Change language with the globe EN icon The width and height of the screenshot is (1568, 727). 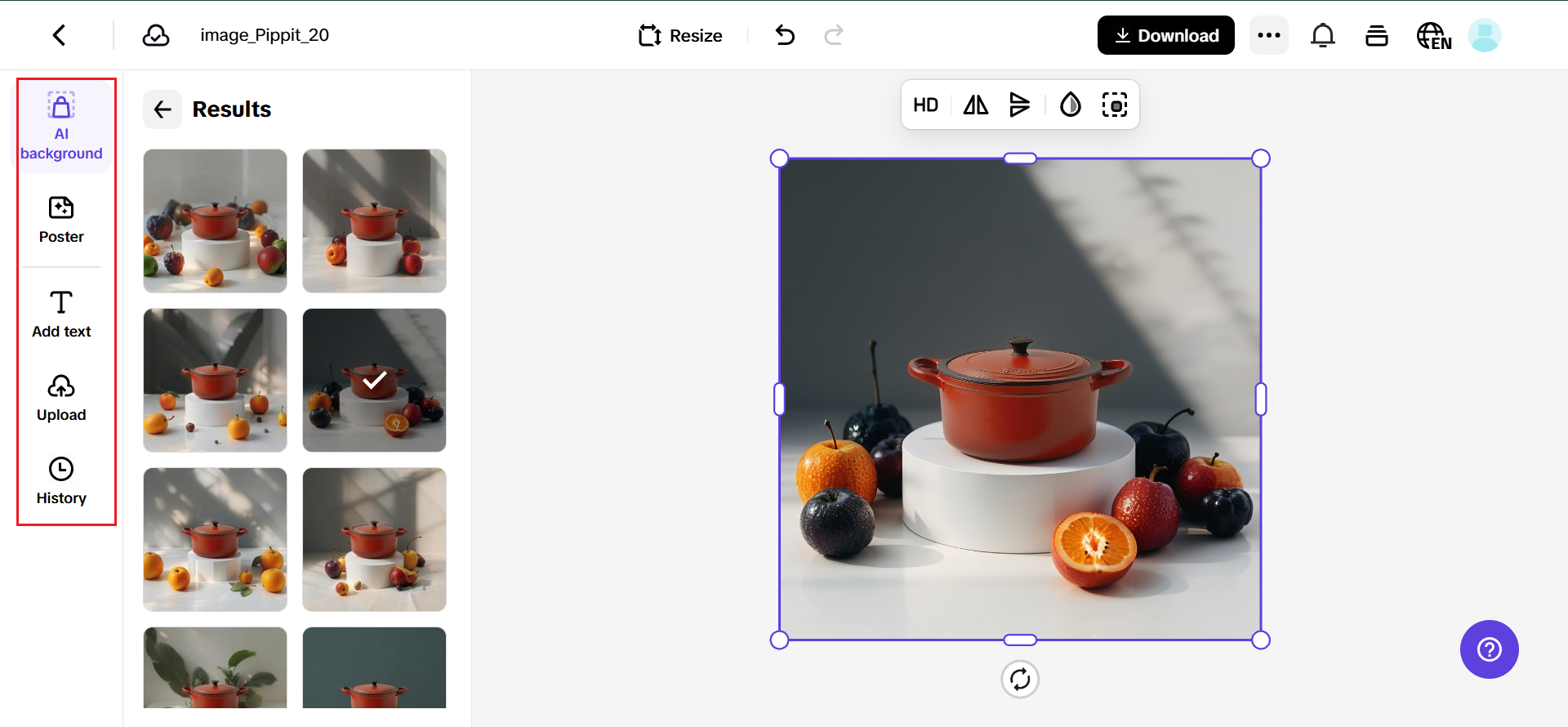[x=1434, y=36]
